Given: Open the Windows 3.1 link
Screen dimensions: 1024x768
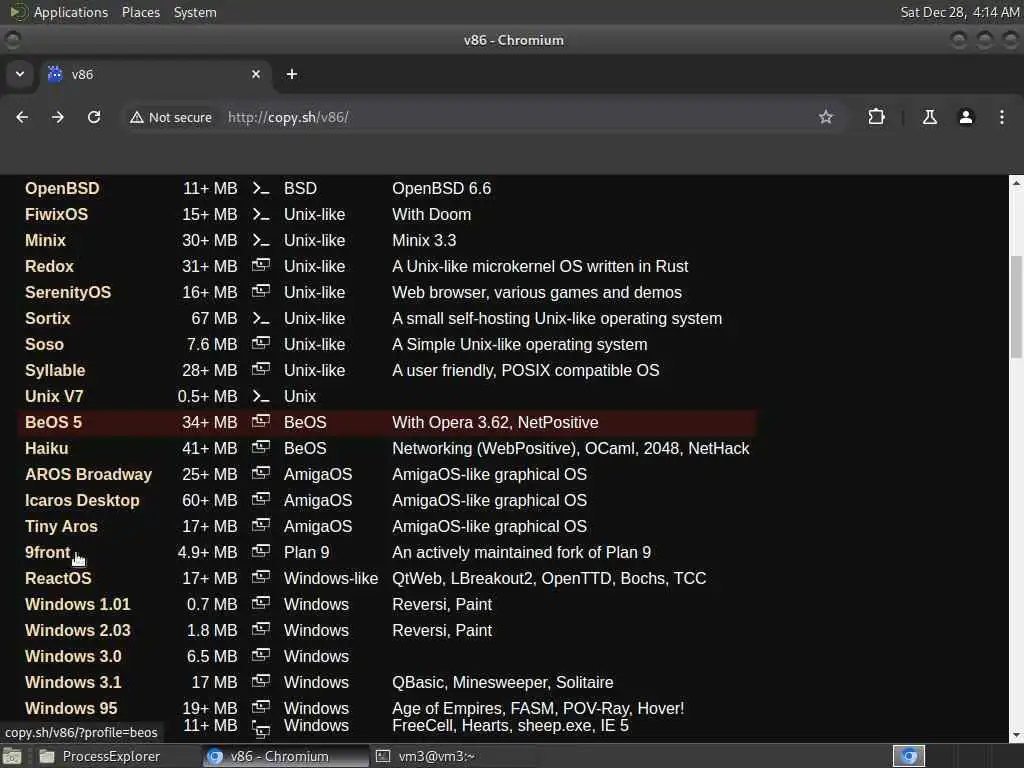Looking at the screenshot, I should (73, 682).
